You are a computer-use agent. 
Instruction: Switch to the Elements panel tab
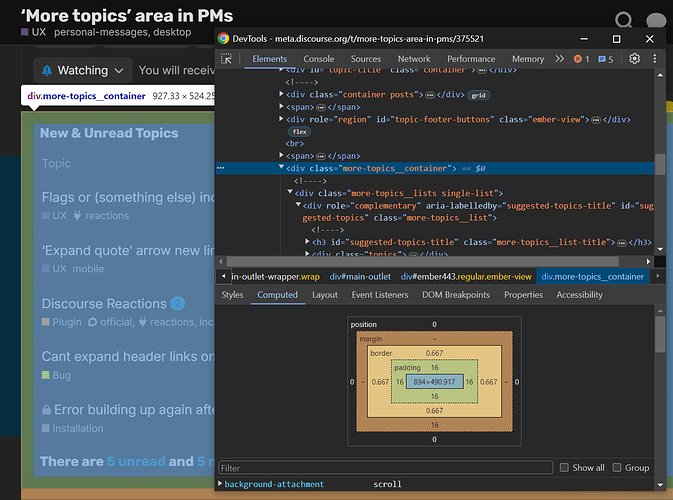[270, 59]
